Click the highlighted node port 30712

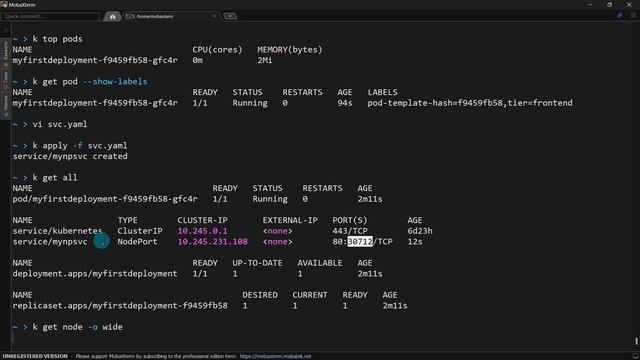(360, 242)
